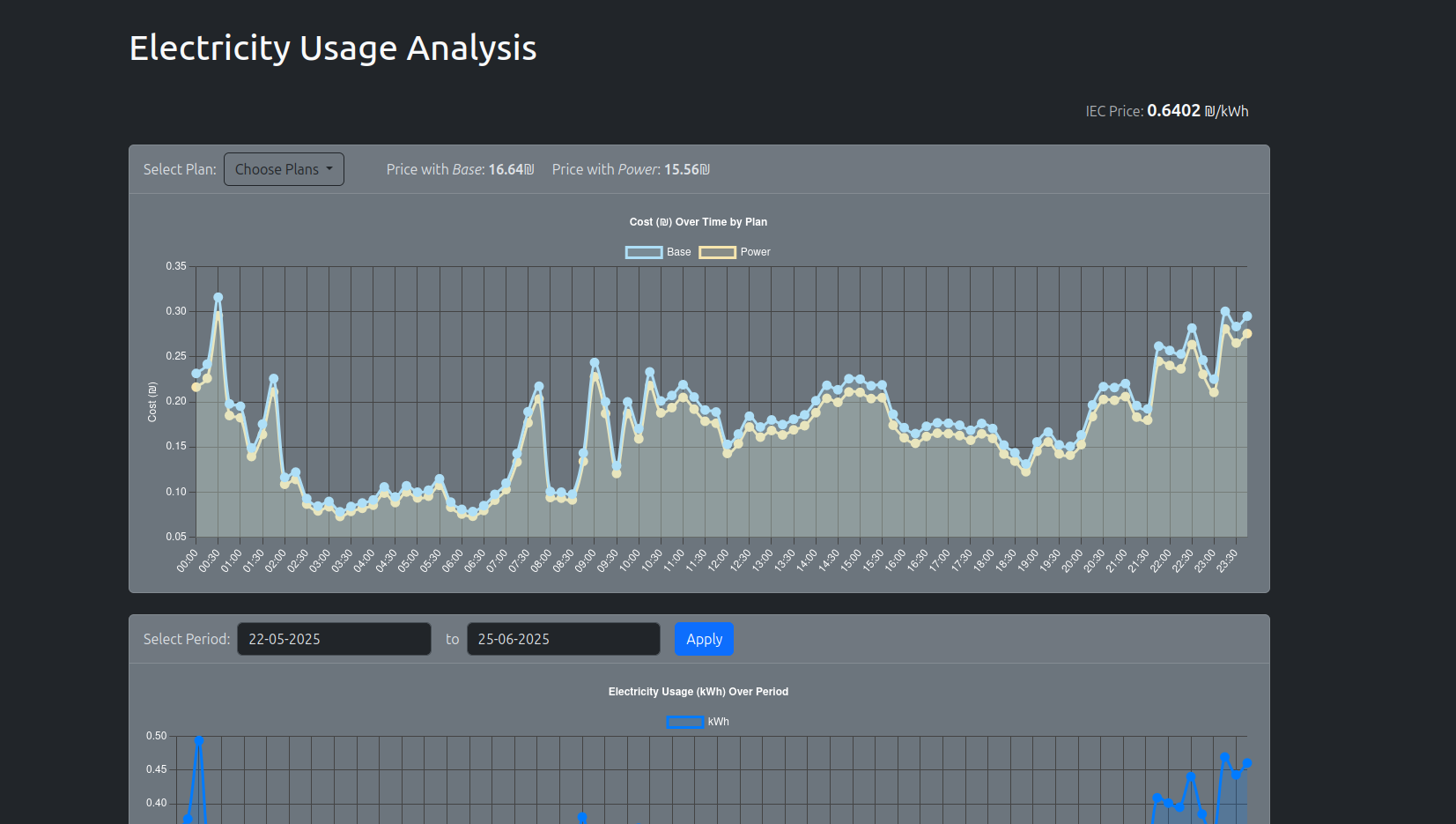Viewport: 1456px width, 824px height.
Task: Click the 0.50 y-axis label on kWh chart
Action: coord(157,736)
